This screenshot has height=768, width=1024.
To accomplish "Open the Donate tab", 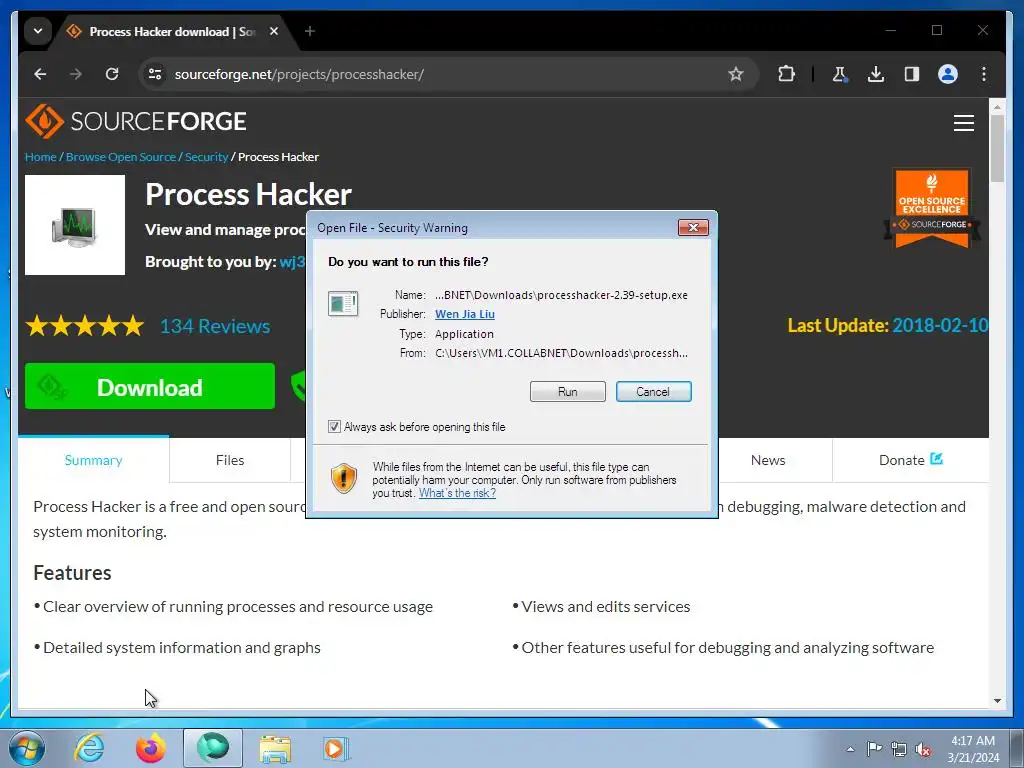I will point(910,460).
